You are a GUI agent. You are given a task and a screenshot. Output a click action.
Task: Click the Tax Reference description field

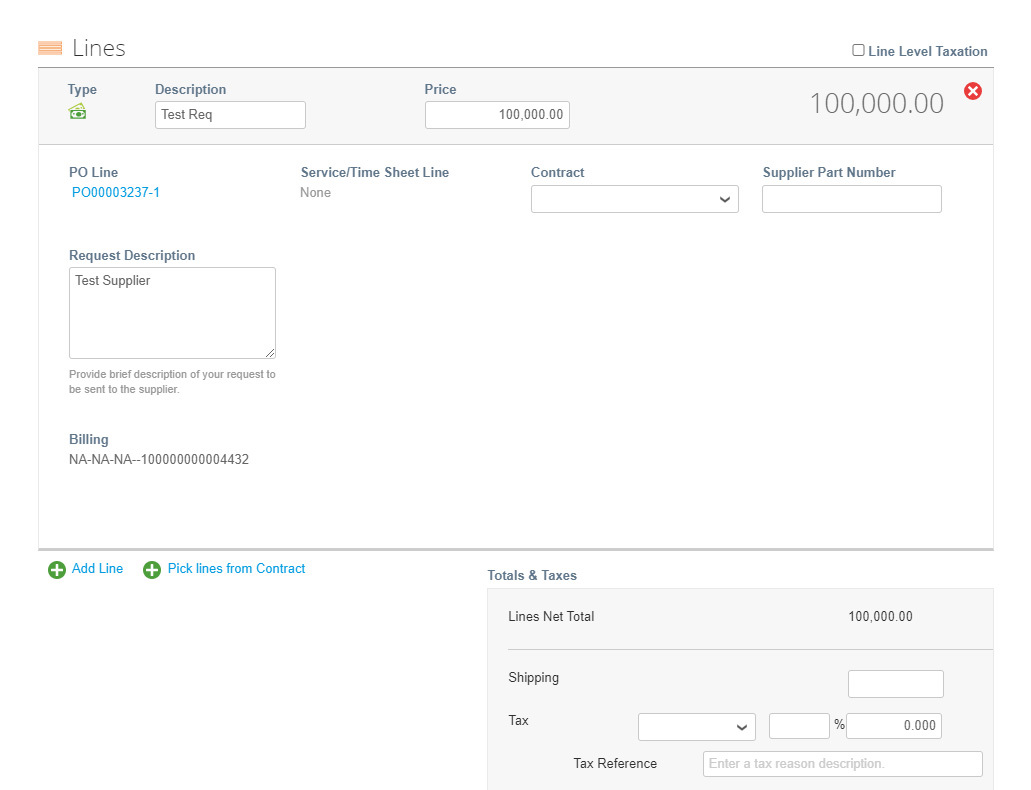[841, 763]
